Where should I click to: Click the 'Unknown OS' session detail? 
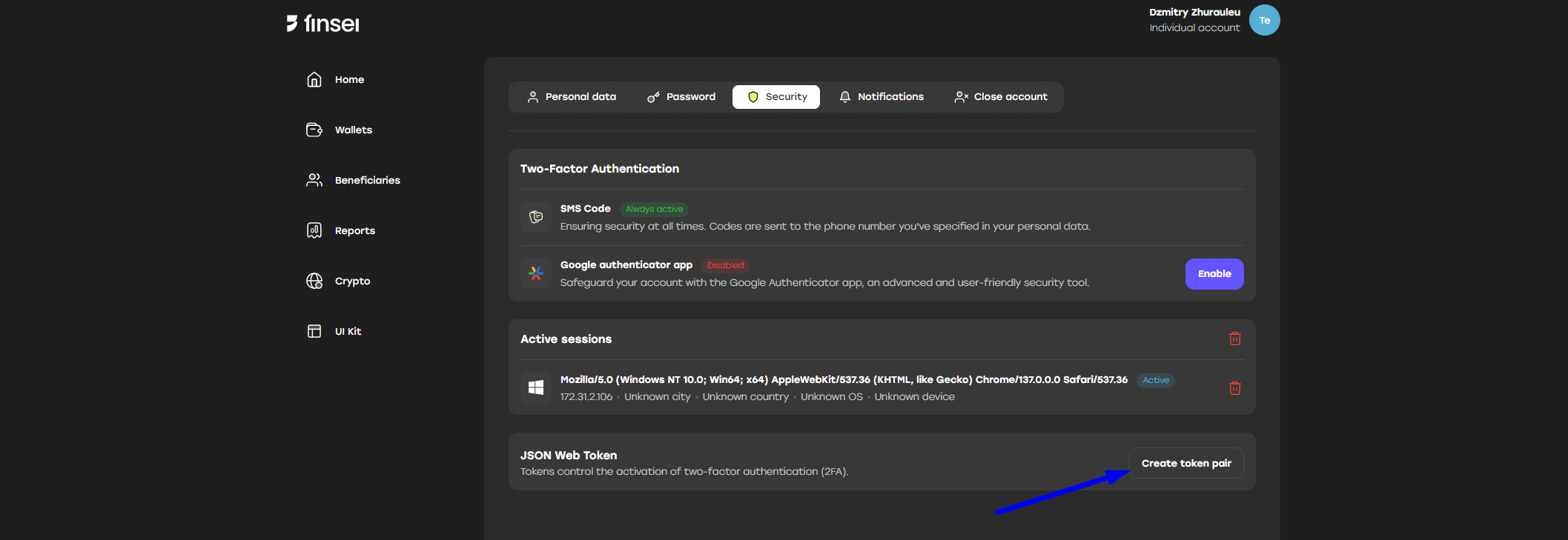831,397
